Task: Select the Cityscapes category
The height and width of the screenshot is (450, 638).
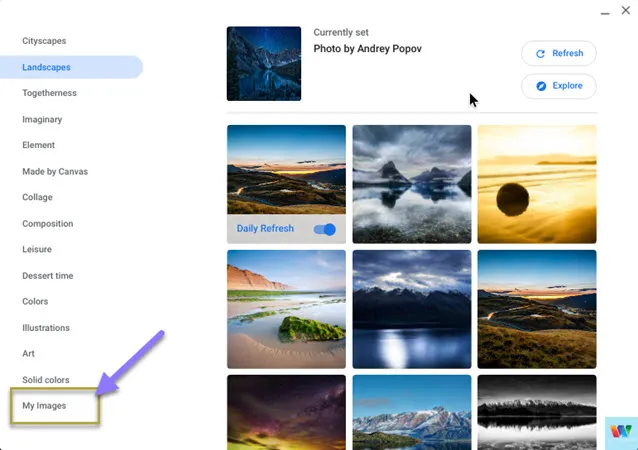Action: click(x=44, y=41)
